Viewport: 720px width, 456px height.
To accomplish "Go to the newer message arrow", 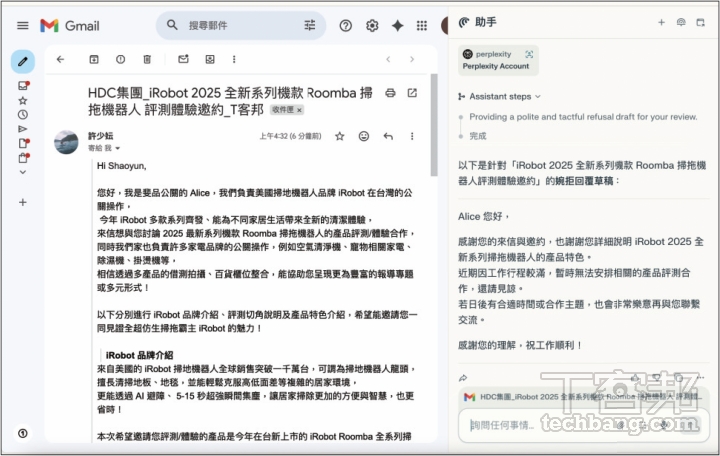I will [388, 59].
